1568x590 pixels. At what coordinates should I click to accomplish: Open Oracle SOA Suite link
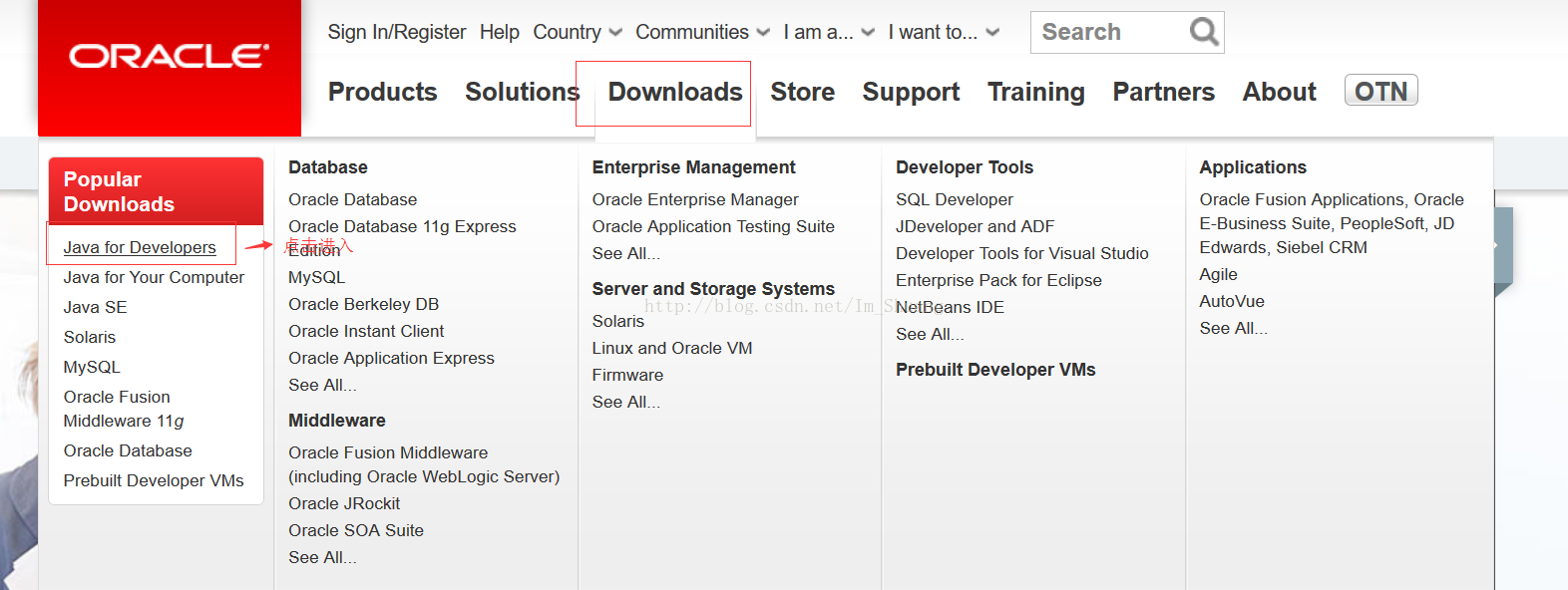356,530
